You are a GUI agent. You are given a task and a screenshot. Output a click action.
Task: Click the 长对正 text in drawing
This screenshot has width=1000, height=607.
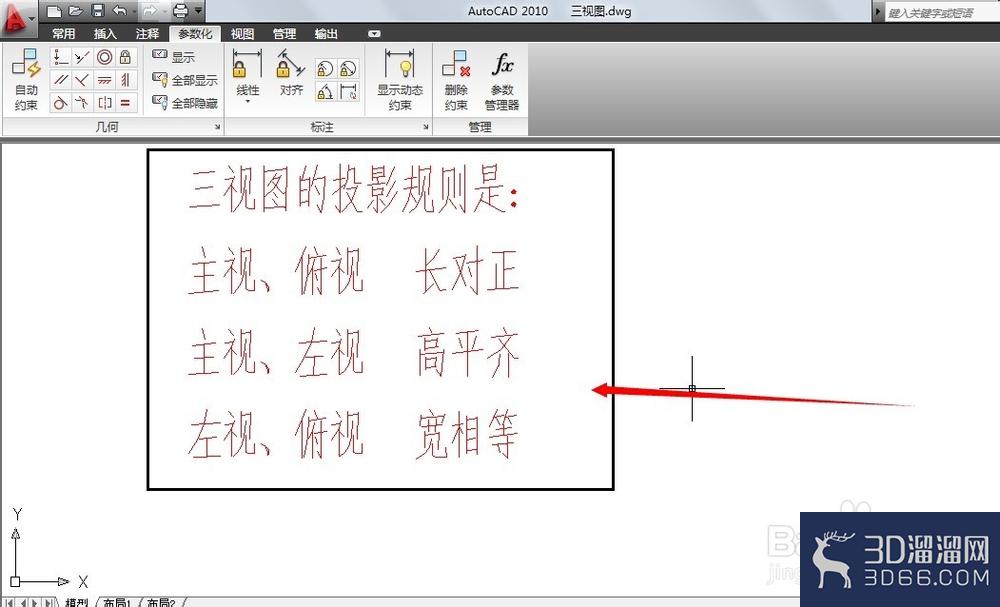point(467,271)
